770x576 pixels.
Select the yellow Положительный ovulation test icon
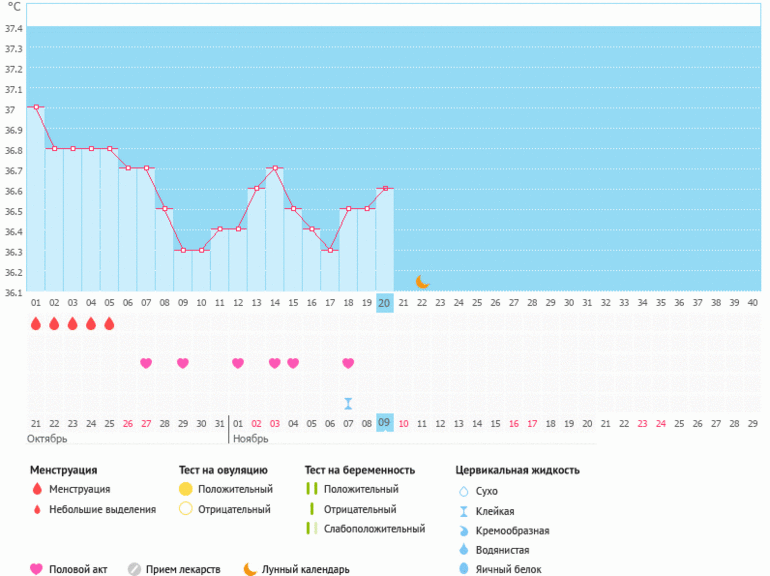tap(185, 489)
